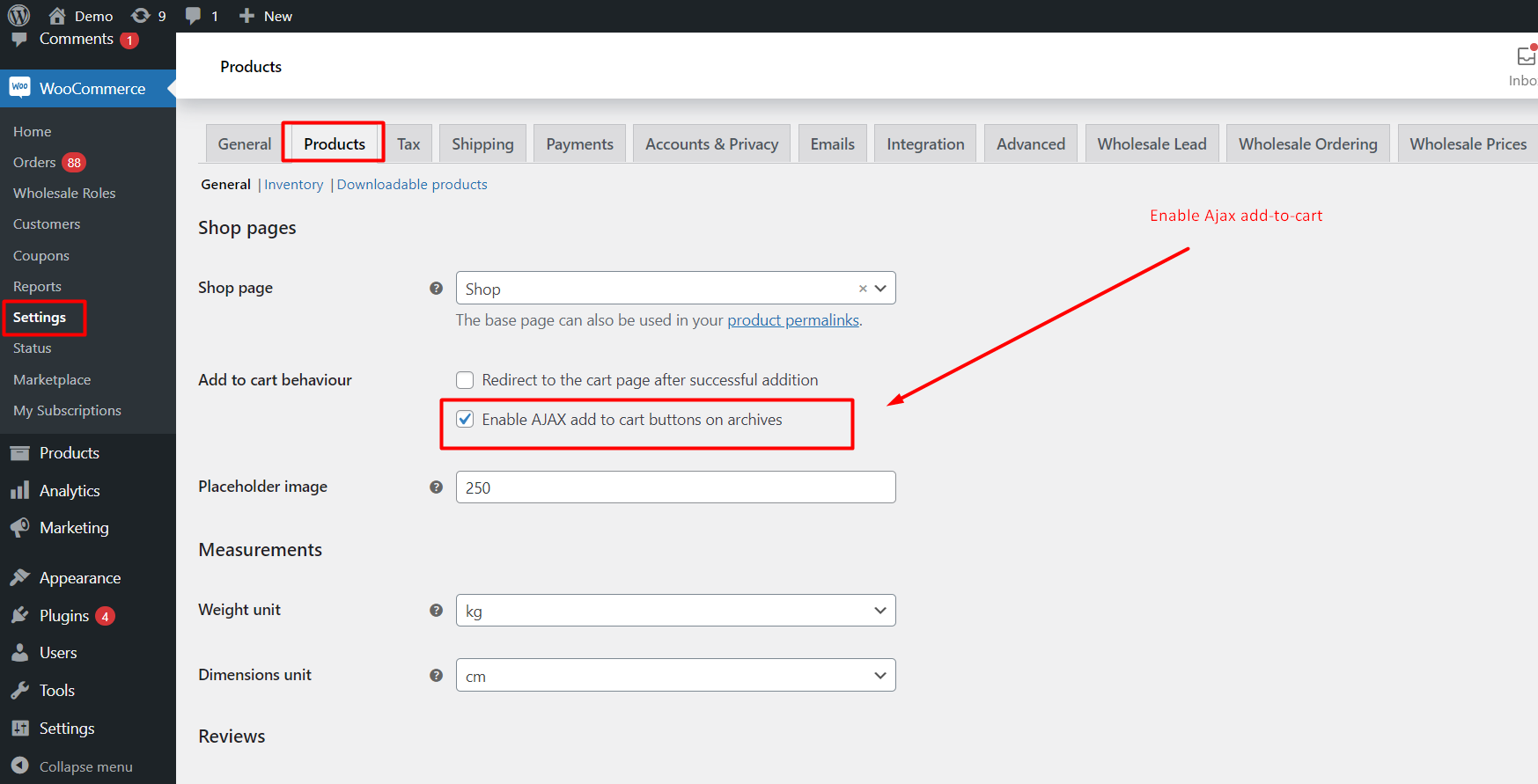
Task: Click the Analytics bar chart icon
Action: (19, 490)
